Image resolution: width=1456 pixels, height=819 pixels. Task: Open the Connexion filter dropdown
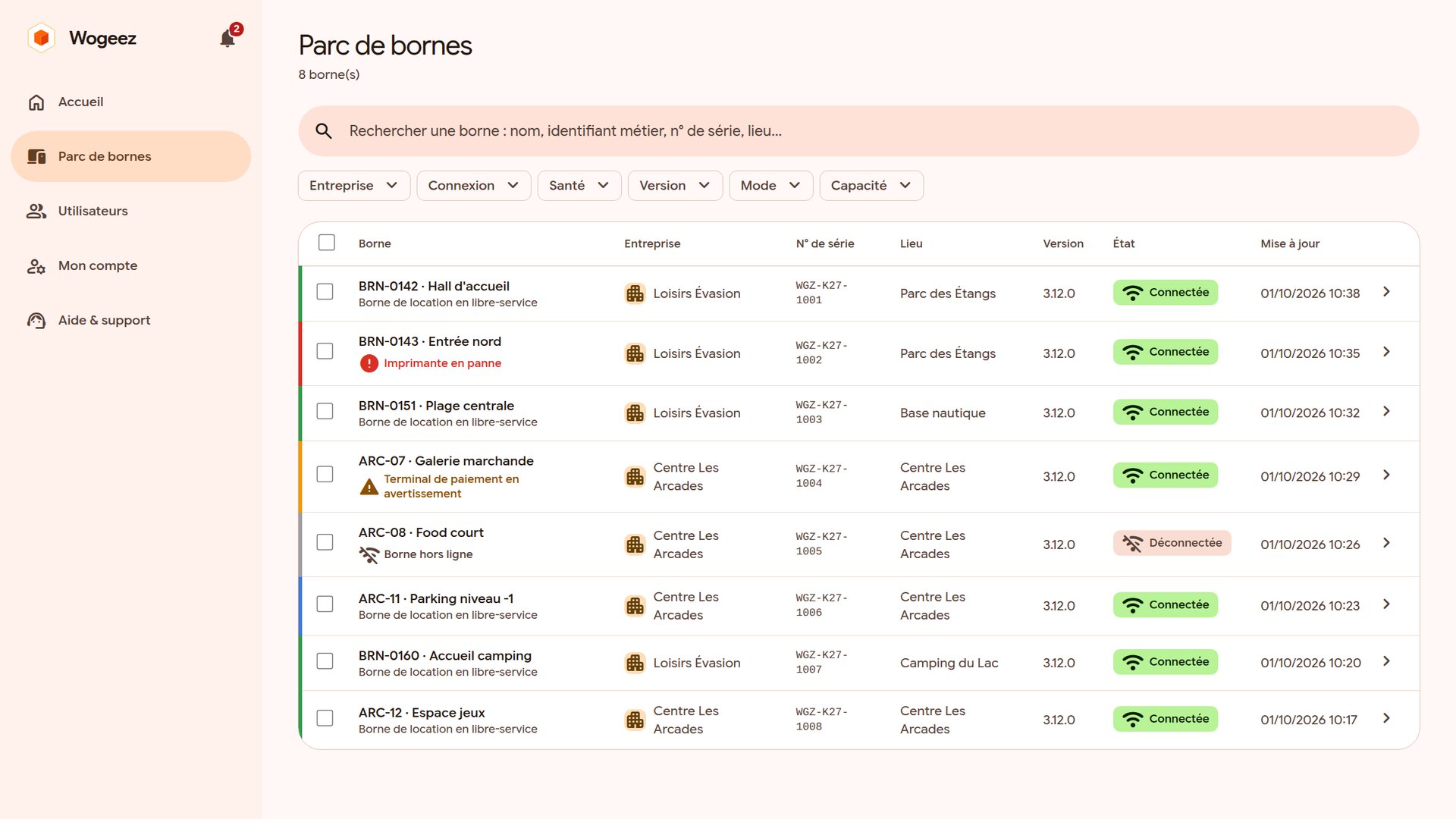pos(474,186)
